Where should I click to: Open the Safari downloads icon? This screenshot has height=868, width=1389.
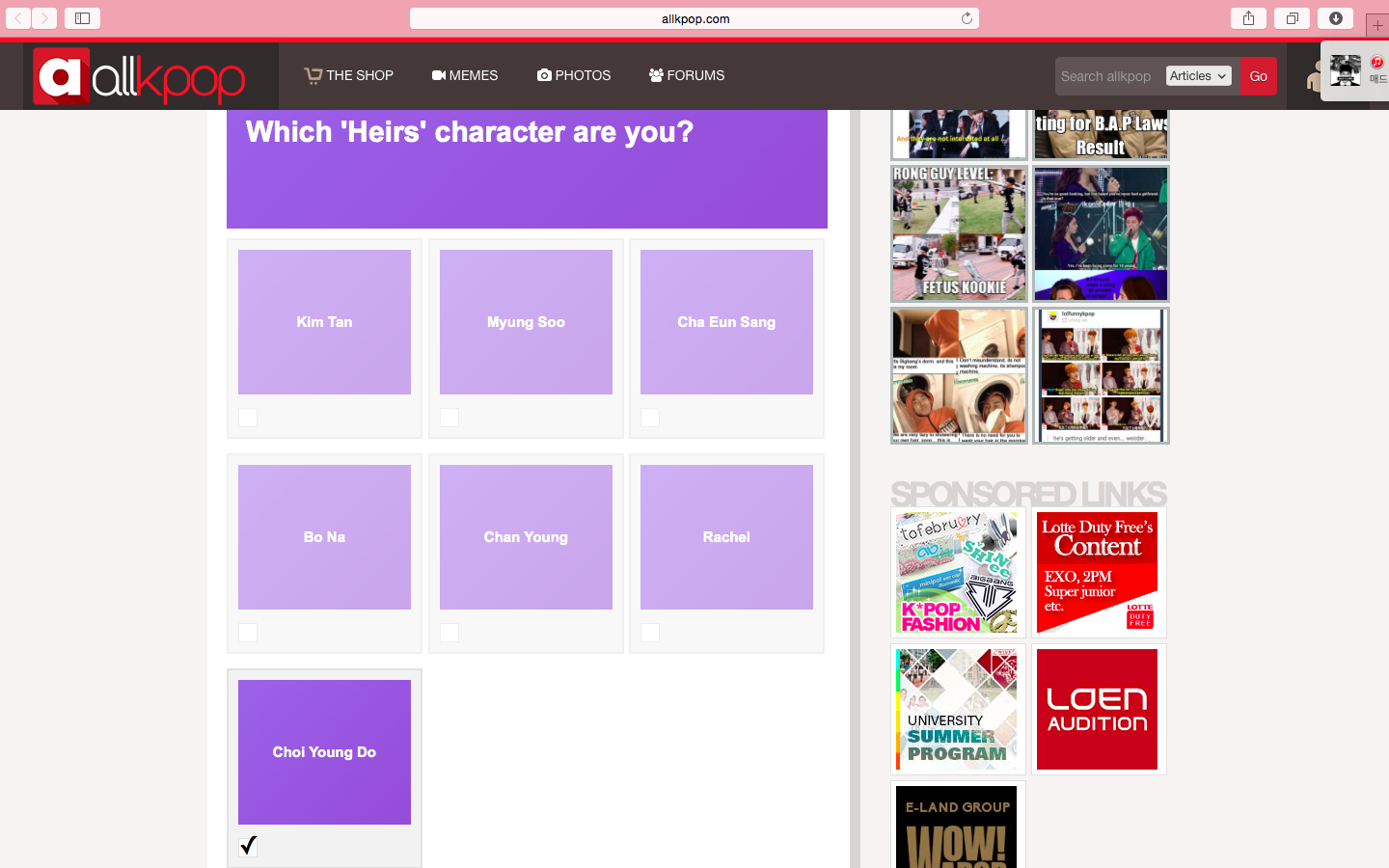coord(1336,18)
